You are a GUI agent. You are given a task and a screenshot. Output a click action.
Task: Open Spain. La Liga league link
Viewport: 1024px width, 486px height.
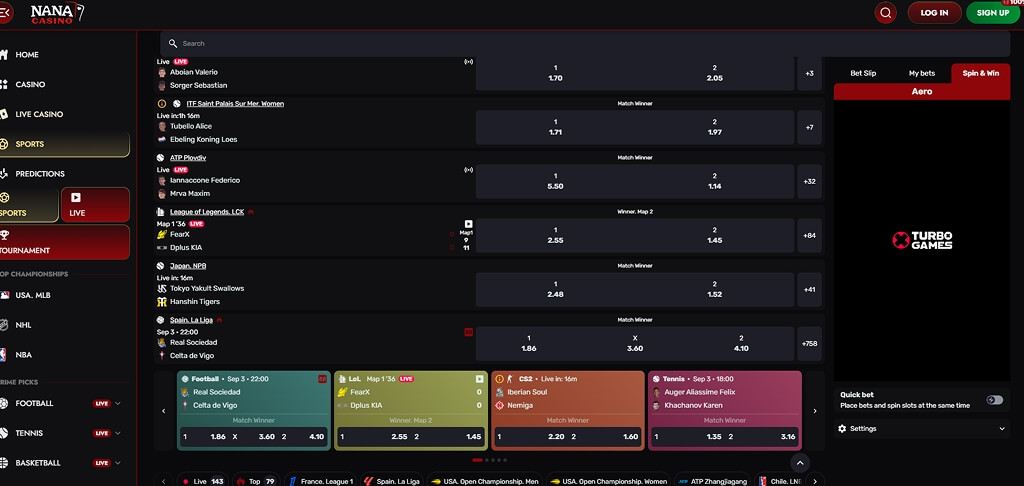(191, 320)
